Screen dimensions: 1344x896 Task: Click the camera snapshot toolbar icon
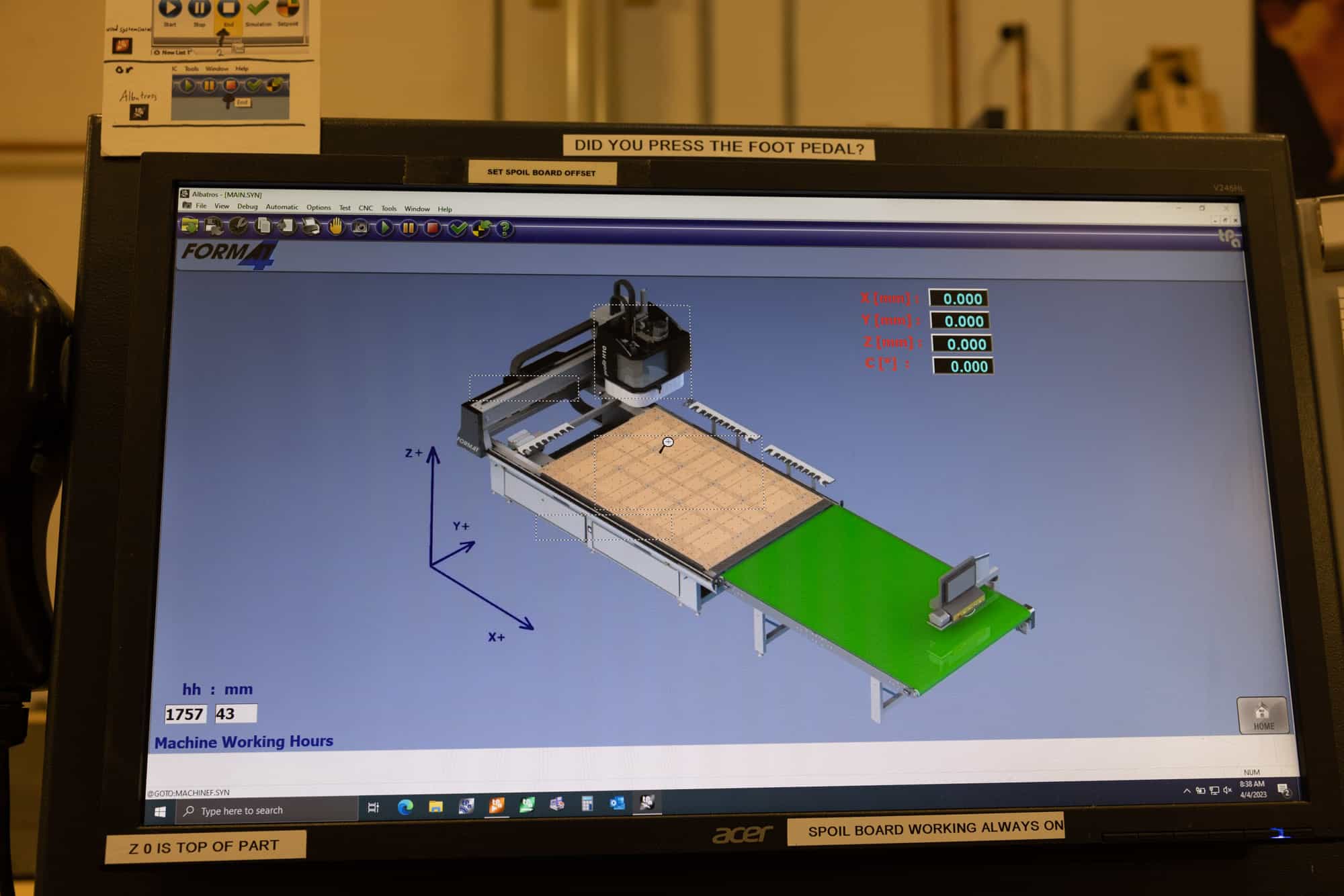(x=360, y=228)
